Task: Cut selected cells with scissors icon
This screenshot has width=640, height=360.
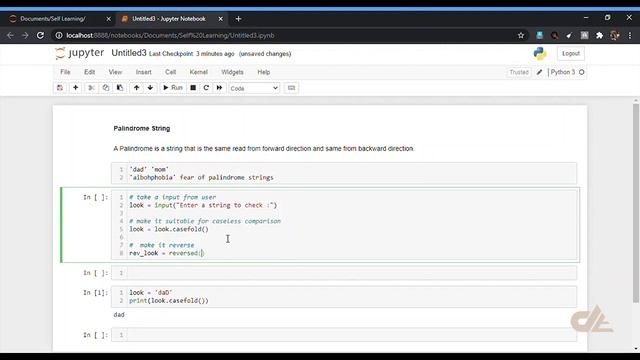Action: pos(91,88)
